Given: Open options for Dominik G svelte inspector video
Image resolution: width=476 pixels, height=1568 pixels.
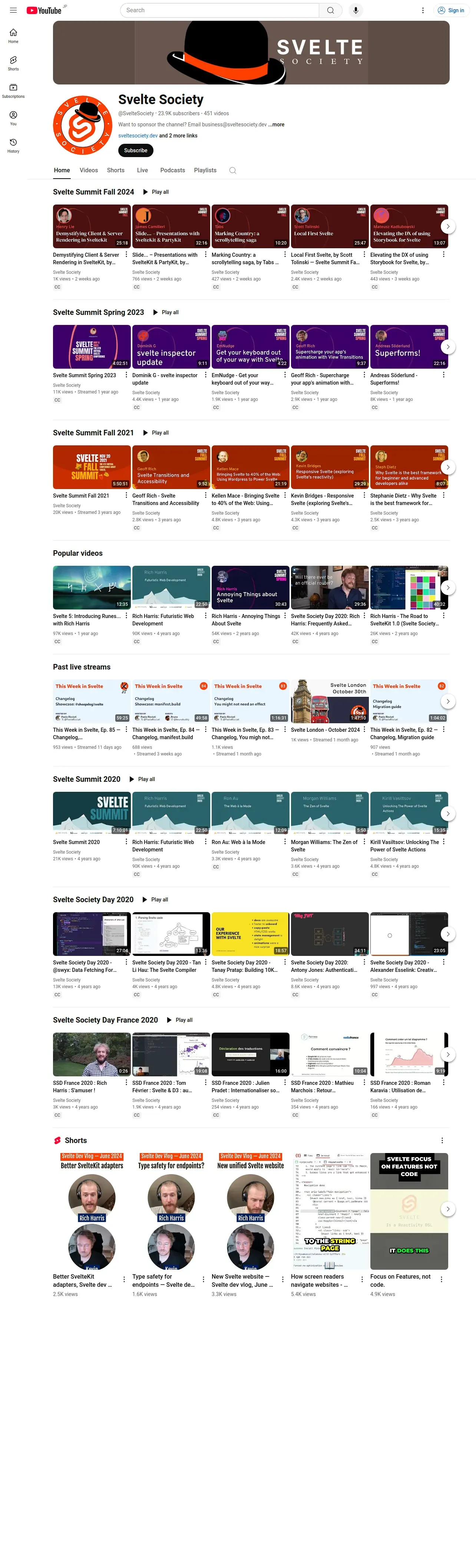Looking at the screenshot, I should [206, 375].
